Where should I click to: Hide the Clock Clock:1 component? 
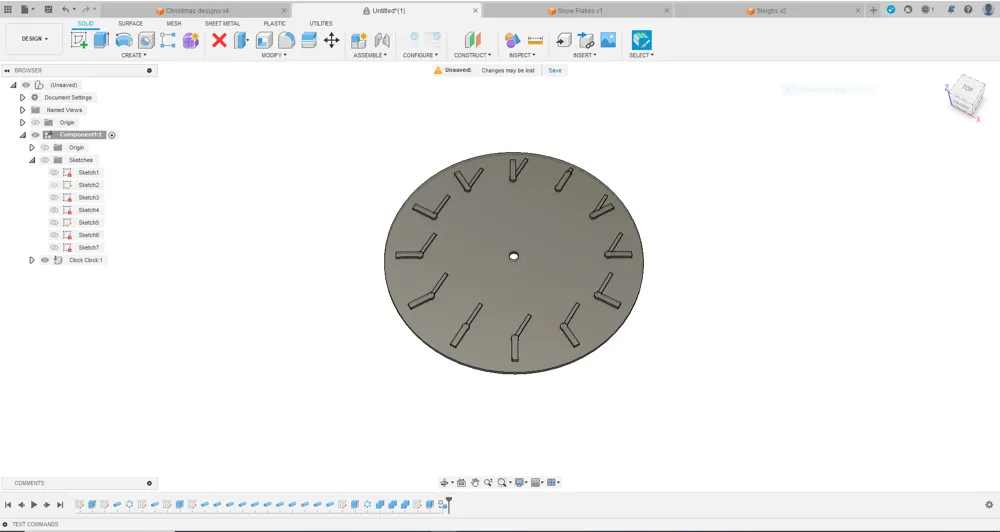(45, 260)
